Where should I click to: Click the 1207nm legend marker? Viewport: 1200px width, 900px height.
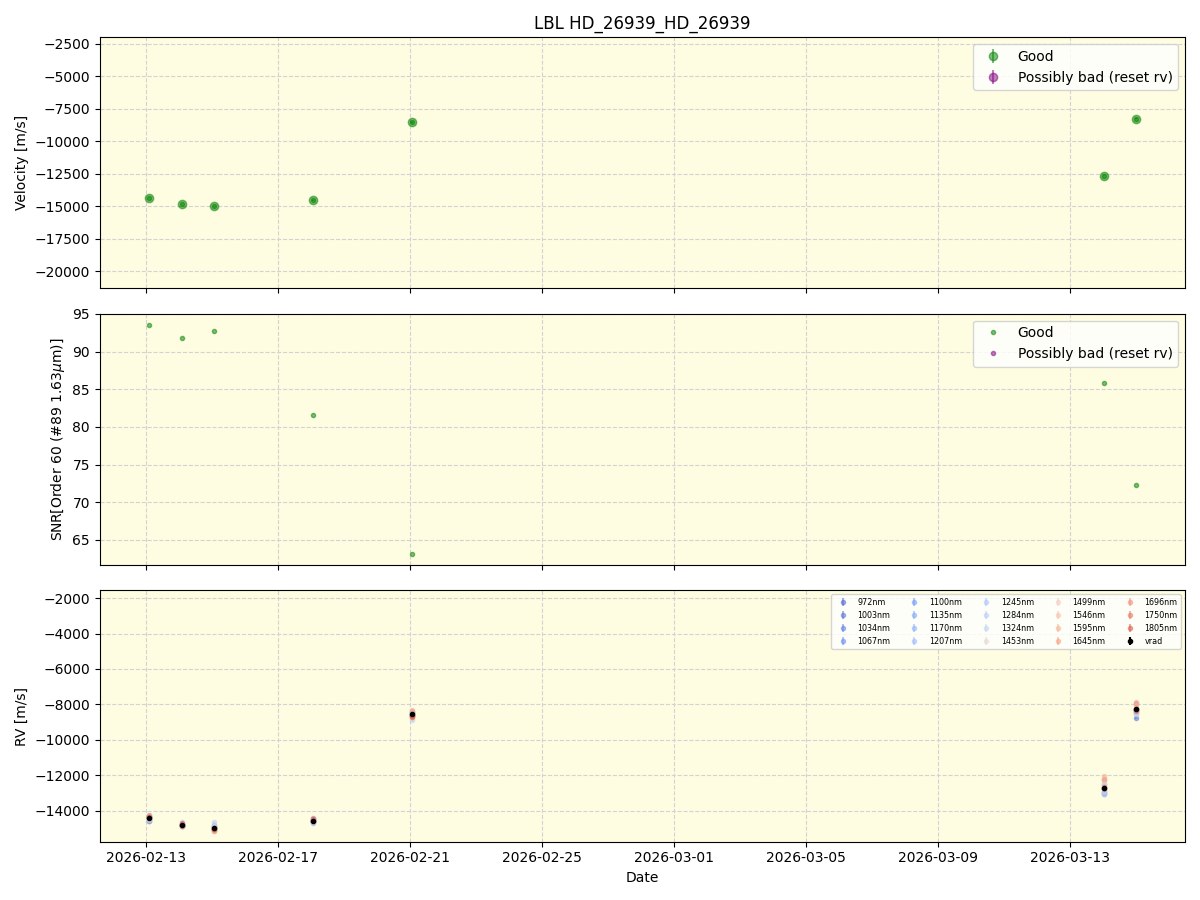click(915, 641)
